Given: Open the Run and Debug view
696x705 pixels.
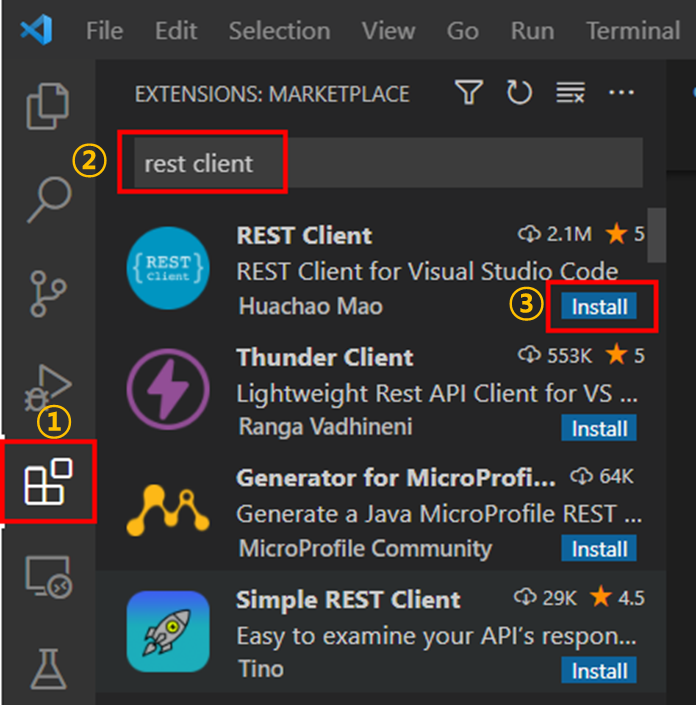Looking at the screenshot, I should point(48,387).
